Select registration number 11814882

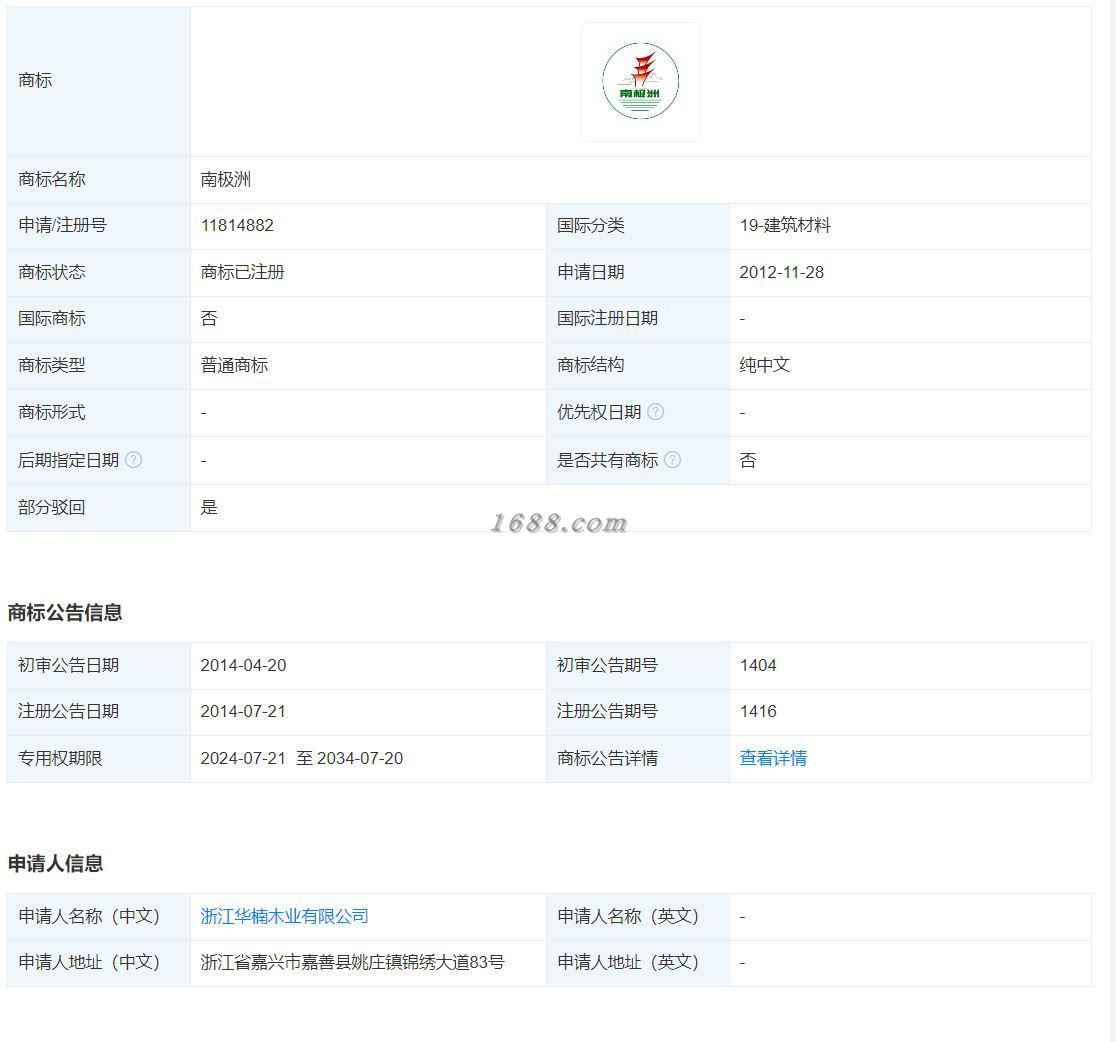click(x=237, y=226)
